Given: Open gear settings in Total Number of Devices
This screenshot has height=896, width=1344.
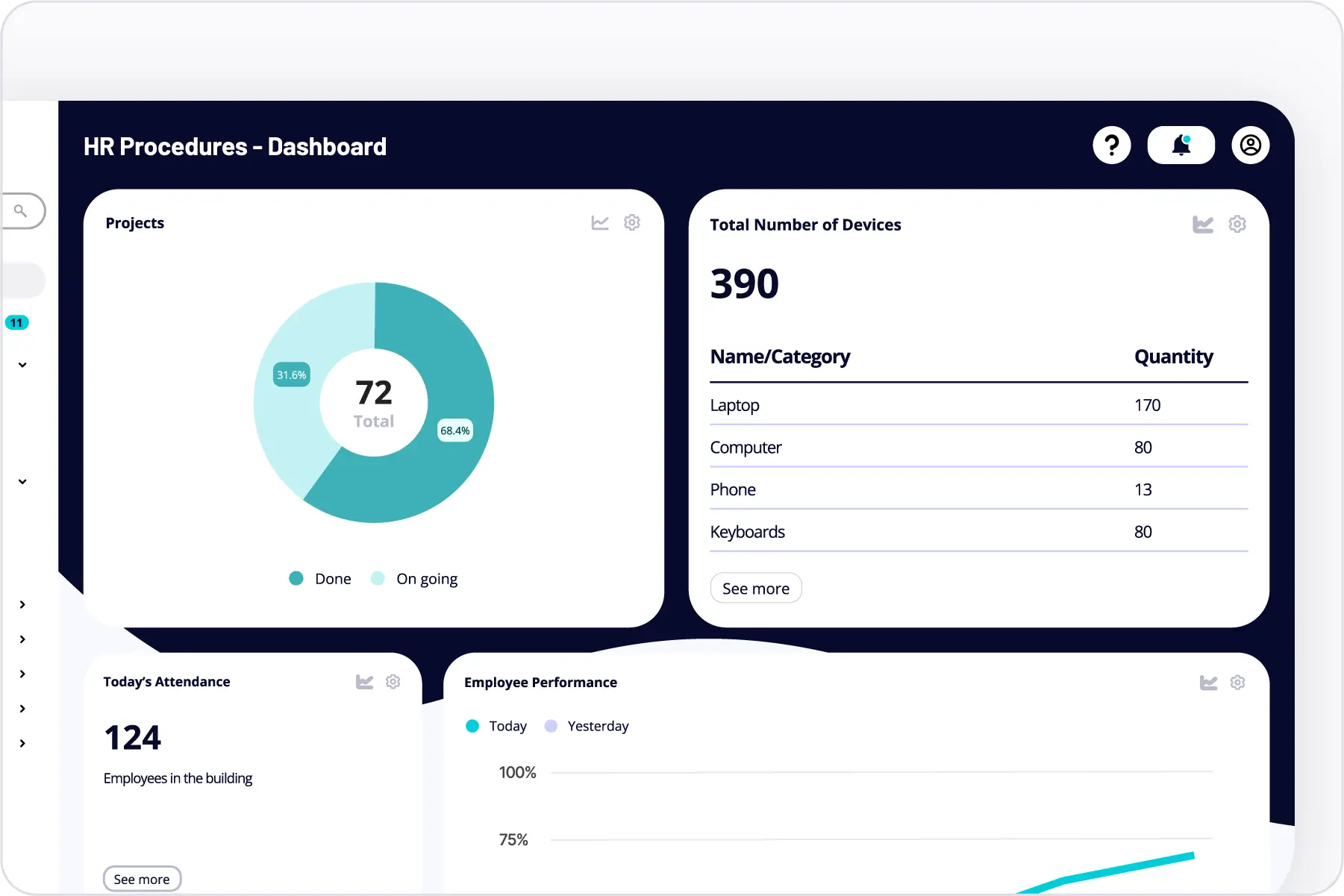Looking at the screenshot, I should tap(1237, 224).
